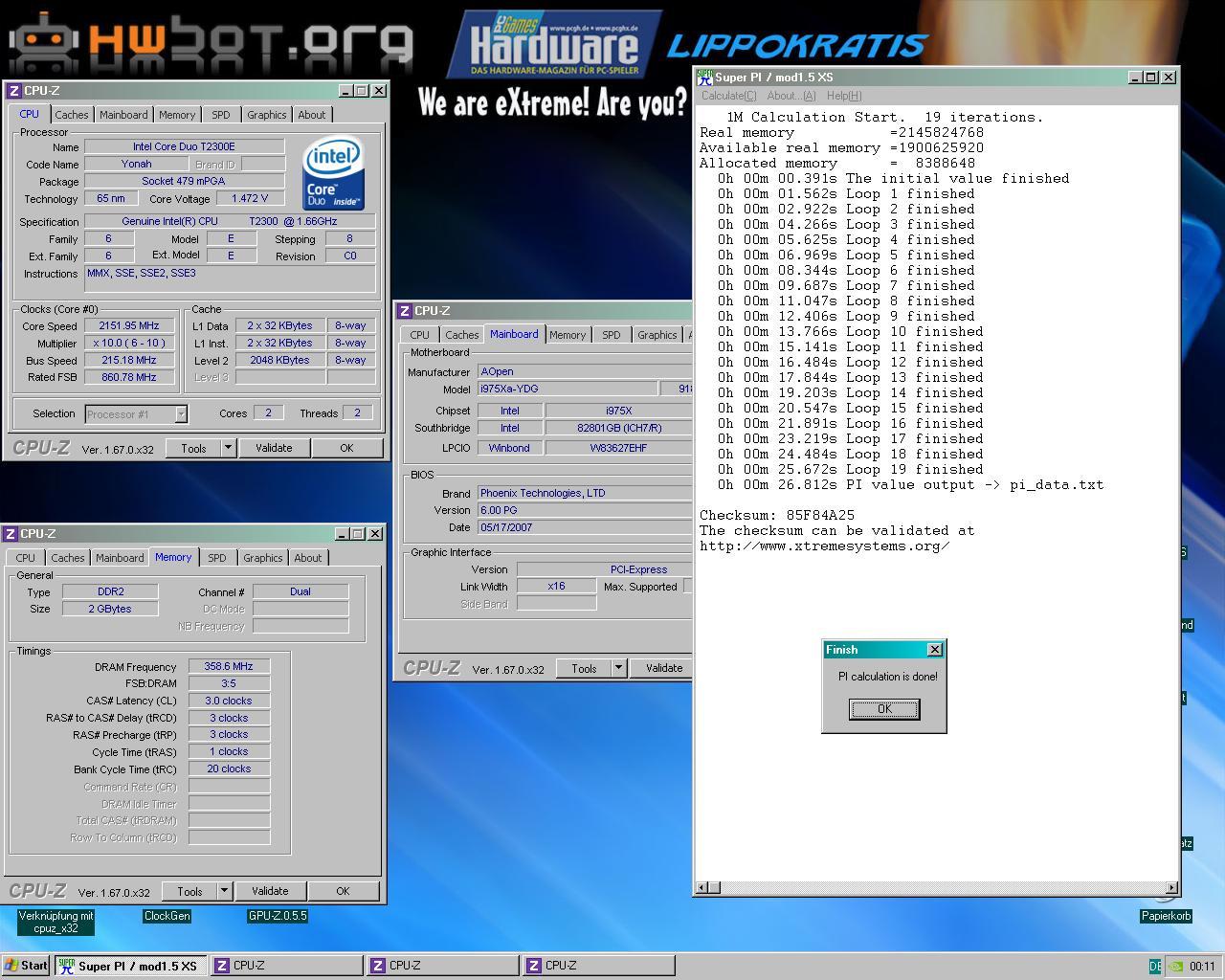Open CPU tab in Memory CPU-Z window
The width and height of the screenshot is (1225, 980).
[x=26, y=558]
